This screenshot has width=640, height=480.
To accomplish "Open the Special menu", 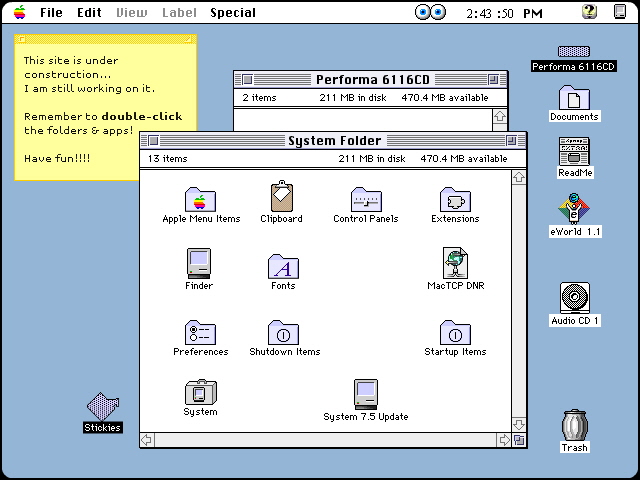I will tap(233, 13).
